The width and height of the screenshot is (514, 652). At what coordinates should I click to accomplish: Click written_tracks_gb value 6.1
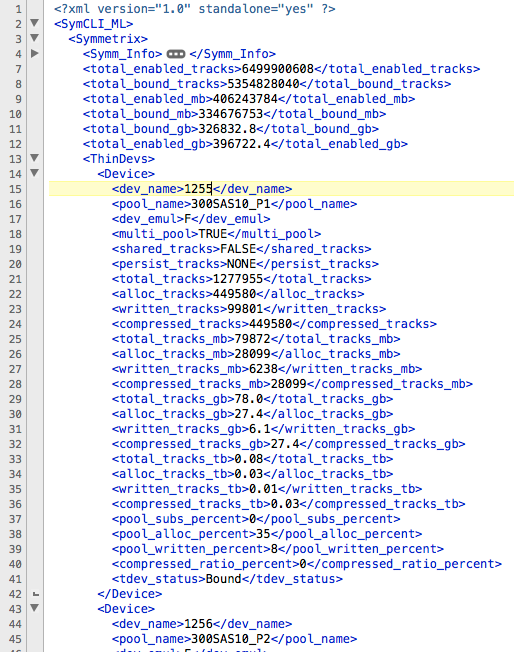click(x=259, y=428)
